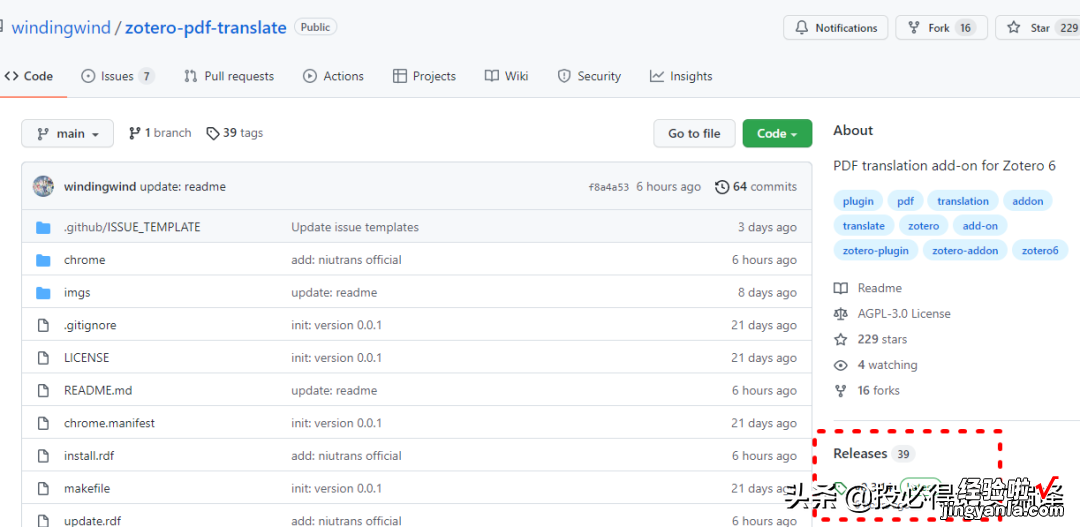
Task: Select the translate topic tag
Action: [864, 226]
